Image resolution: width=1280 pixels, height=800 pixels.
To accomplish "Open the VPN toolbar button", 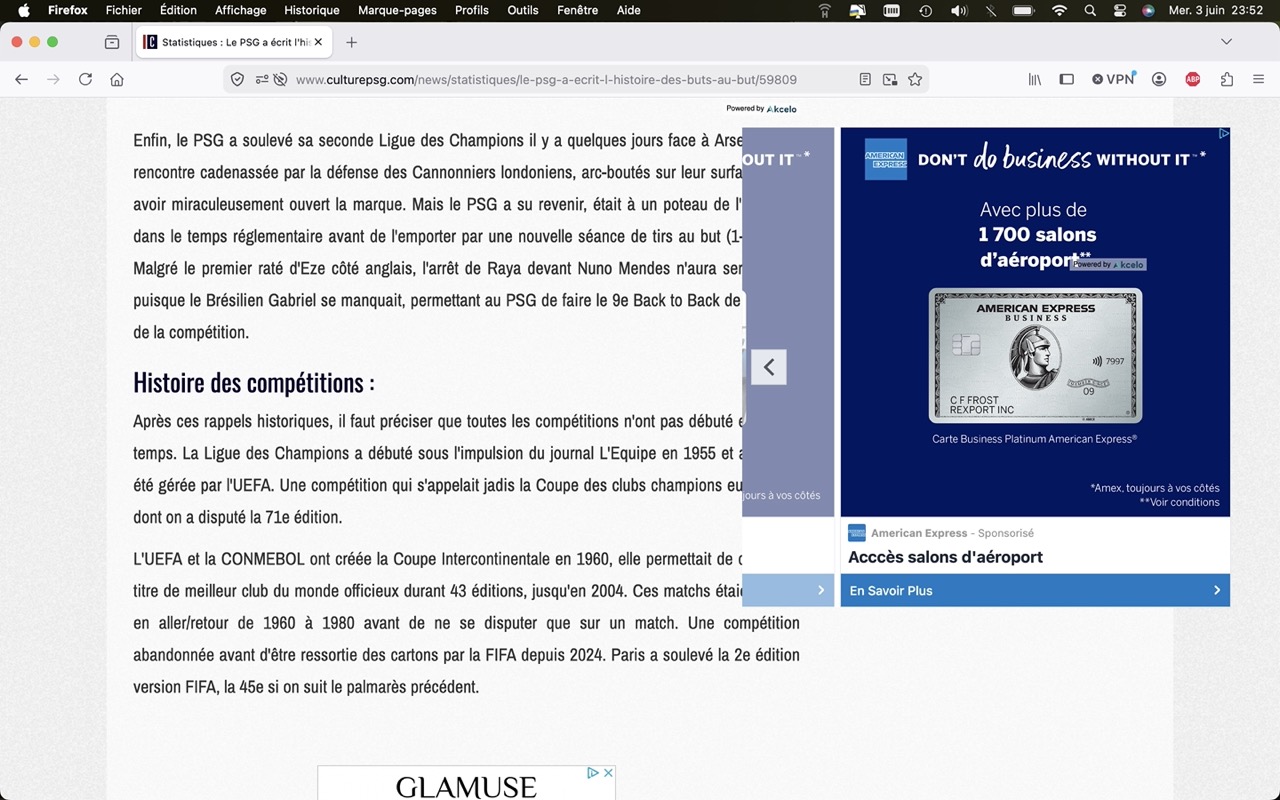I will 1113,79.
